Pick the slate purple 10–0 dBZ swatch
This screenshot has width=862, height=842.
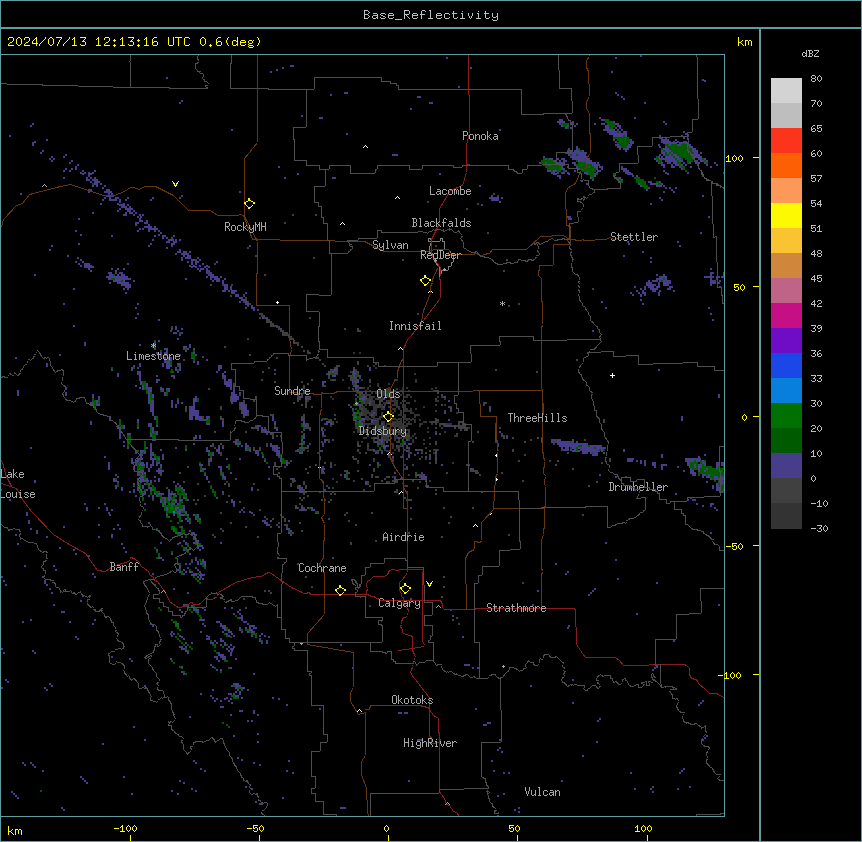click(786, 466)
